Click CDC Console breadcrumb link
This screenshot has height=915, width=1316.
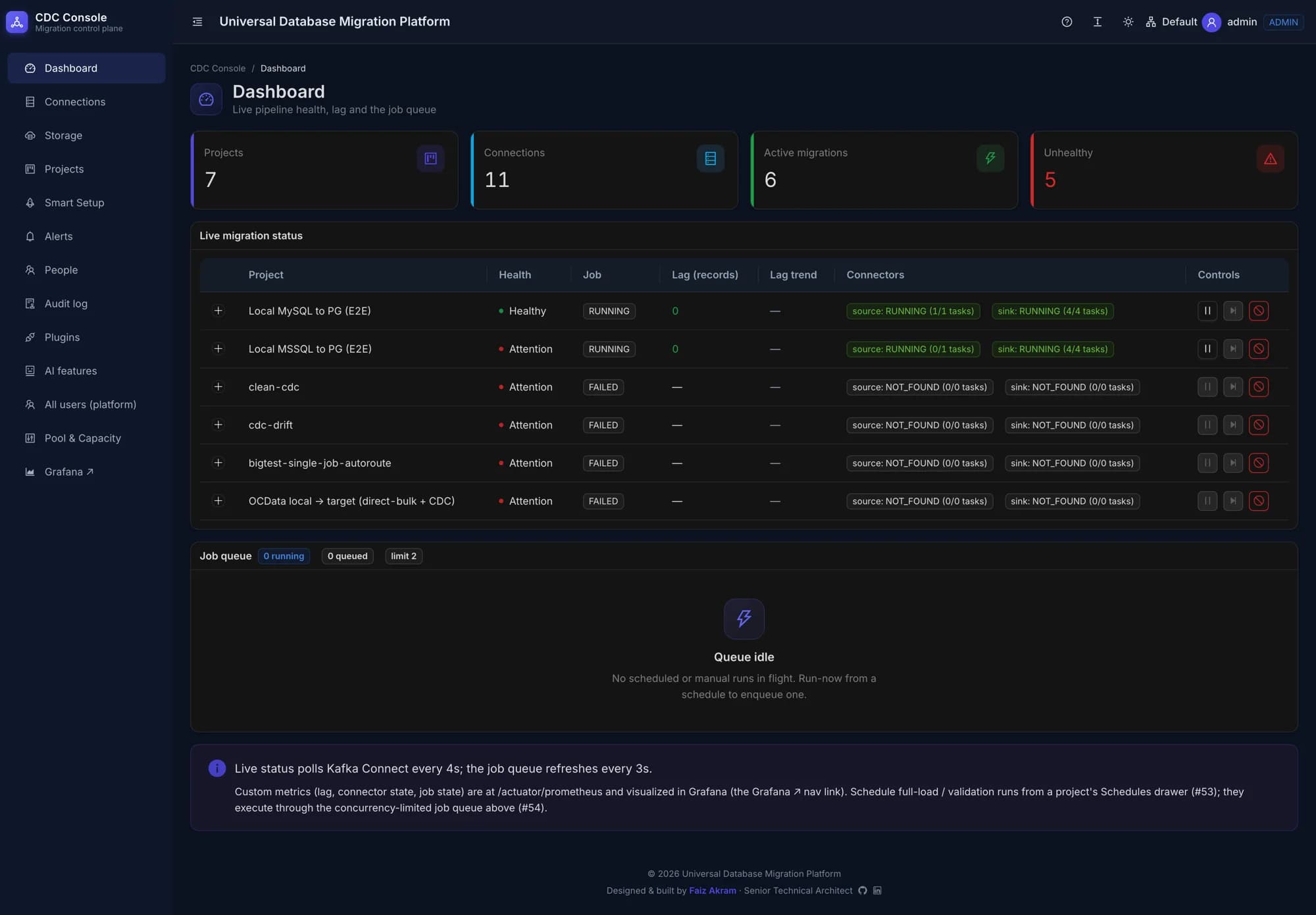click(218, 68)
